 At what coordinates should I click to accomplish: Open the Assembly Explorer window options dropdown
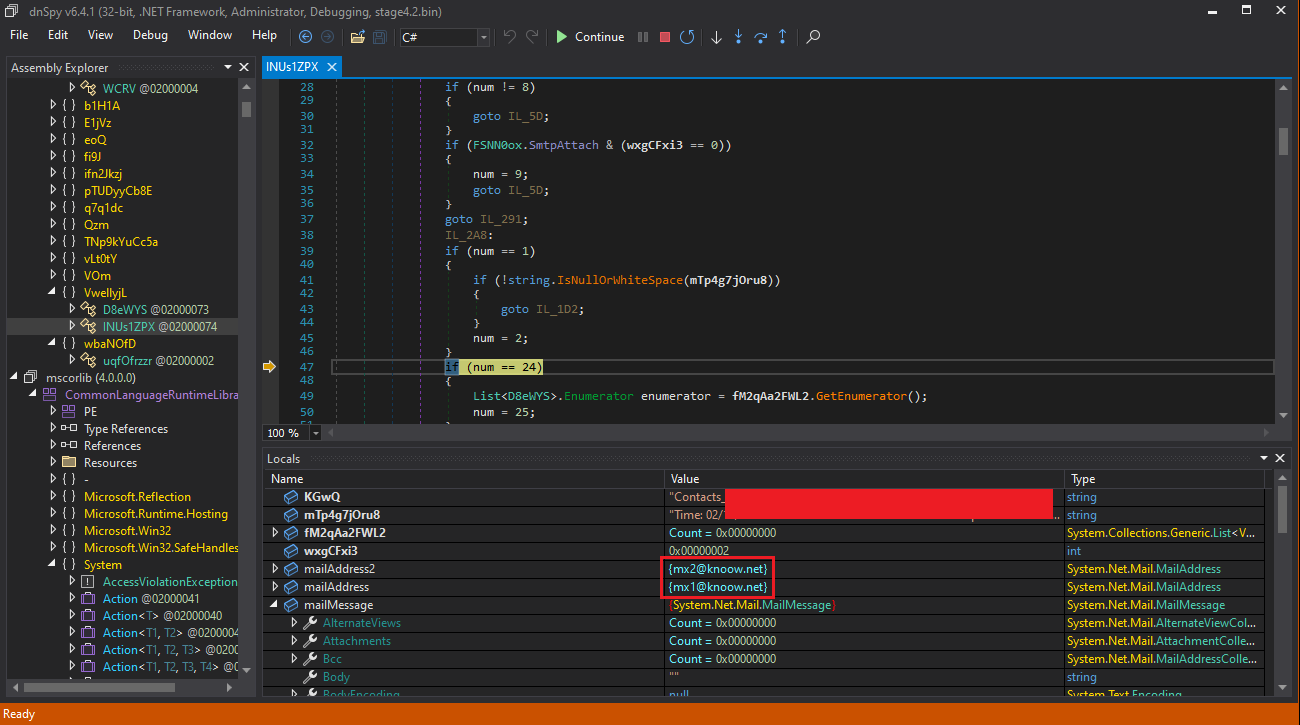(x=229, y=68)
